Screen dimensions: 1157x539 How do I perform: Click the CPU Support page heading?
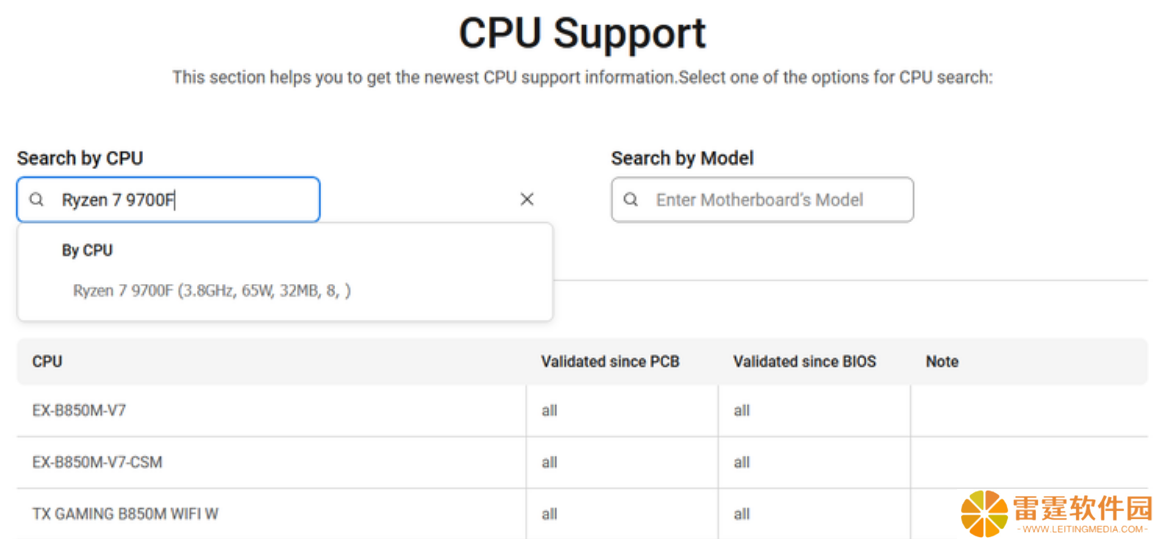[582, 33]
